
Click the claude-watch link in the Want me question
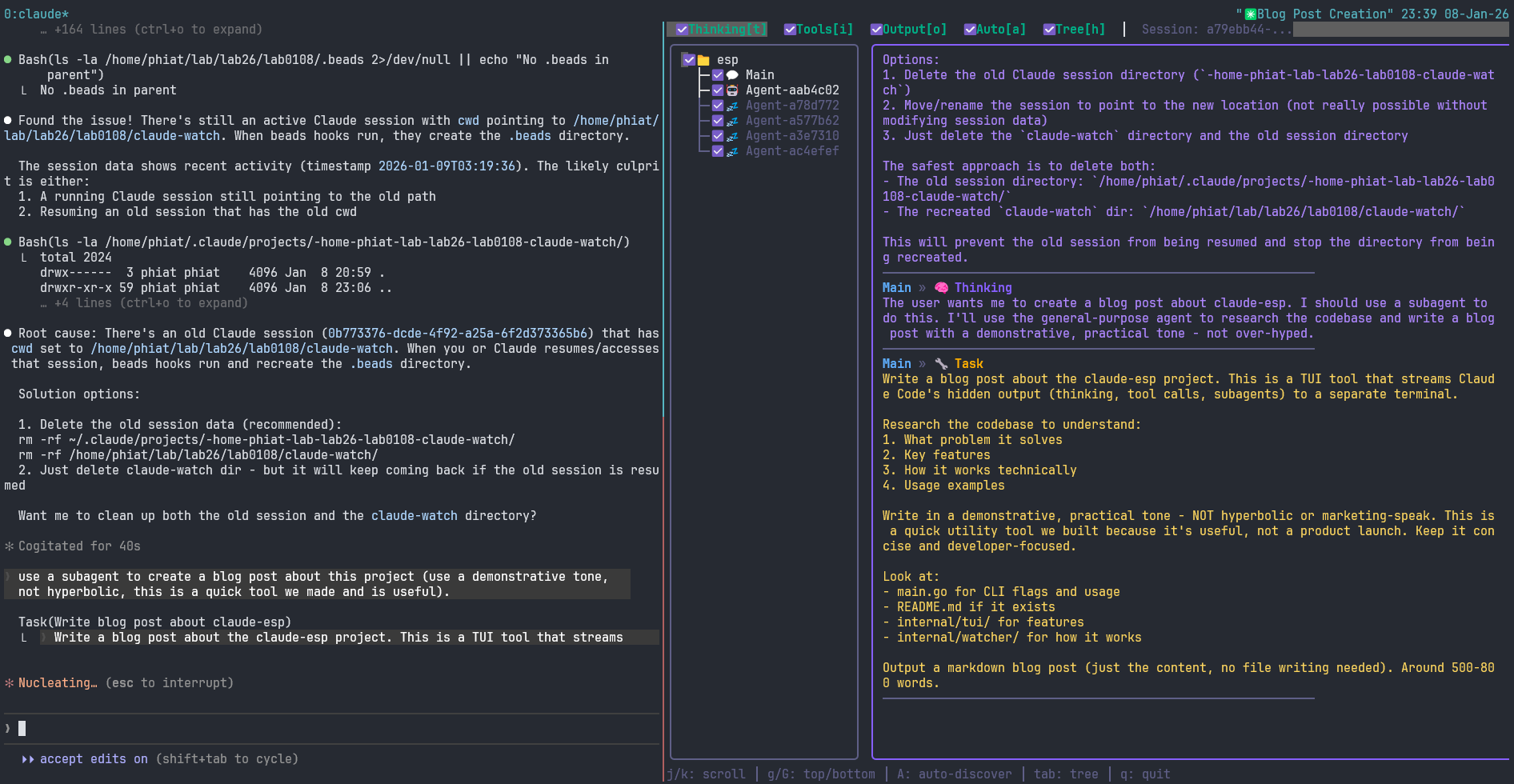coord(415,516)
